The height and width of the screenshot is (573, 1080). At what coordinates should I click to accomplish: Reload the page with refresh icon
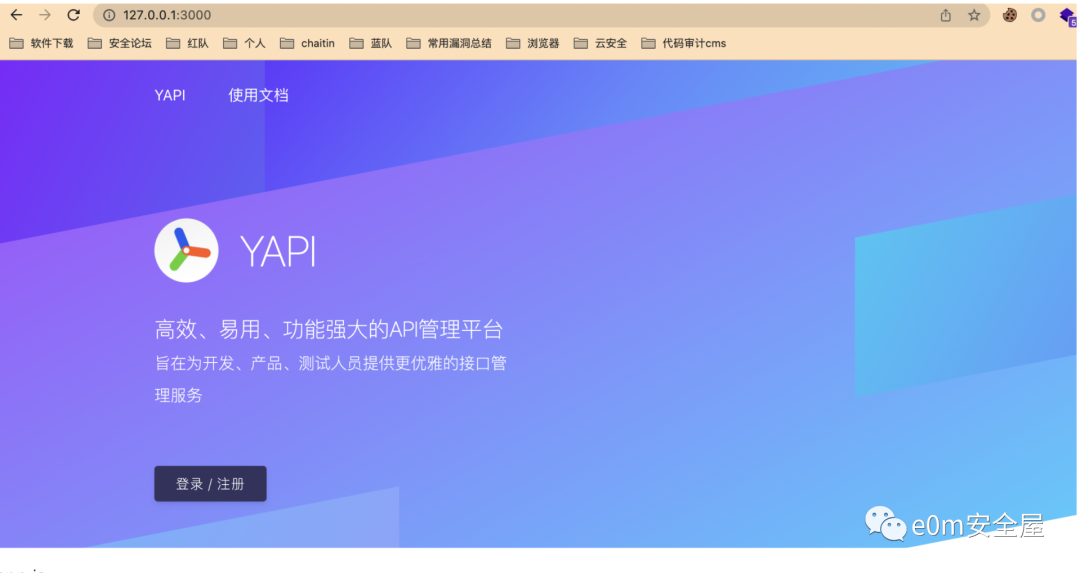coord(74,14)
